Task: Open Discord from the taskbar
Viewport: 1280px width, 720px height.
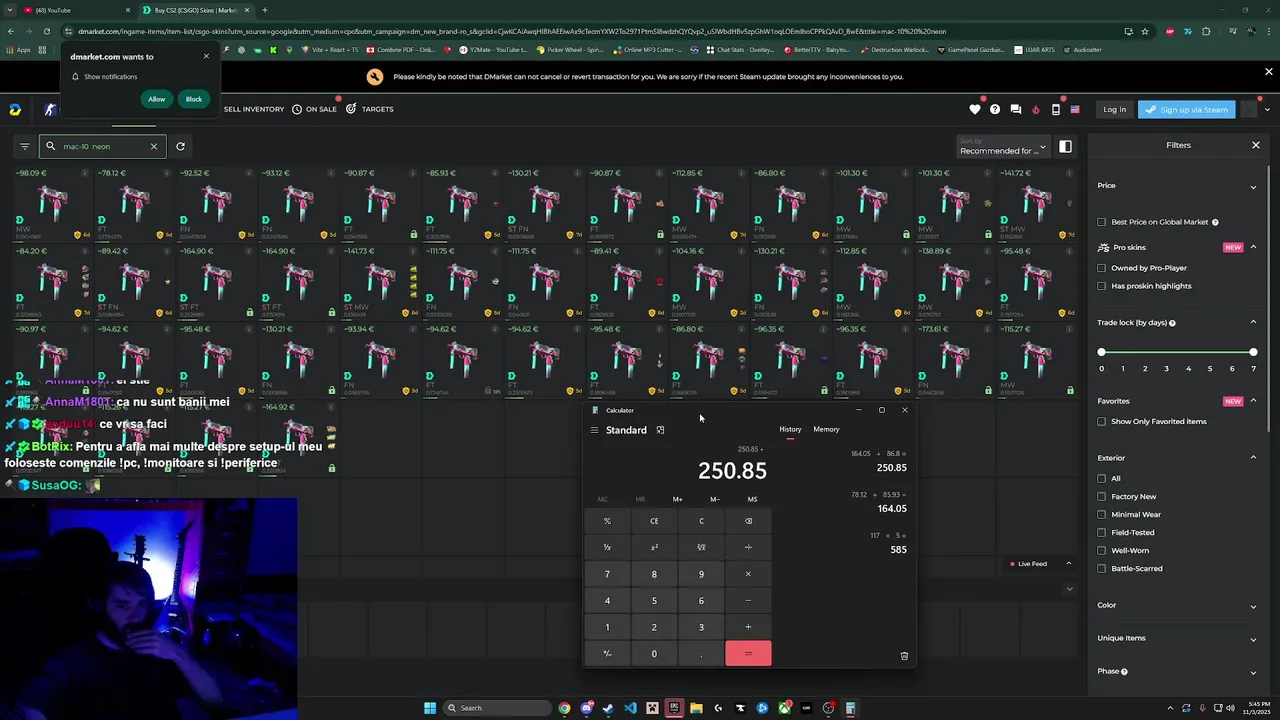Action: (586, 708)
